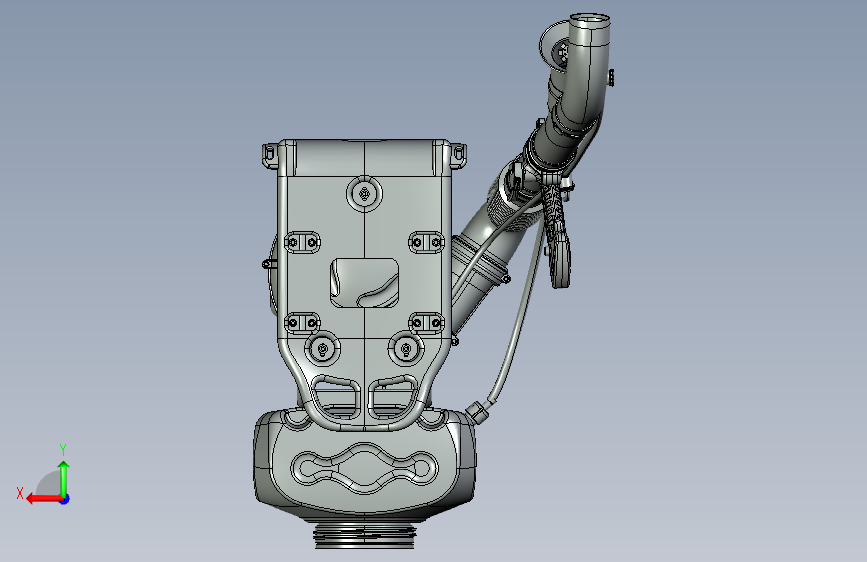Click the red X axis arrow of the triad
The image size is (867, 562).
(x=44, y=499)
